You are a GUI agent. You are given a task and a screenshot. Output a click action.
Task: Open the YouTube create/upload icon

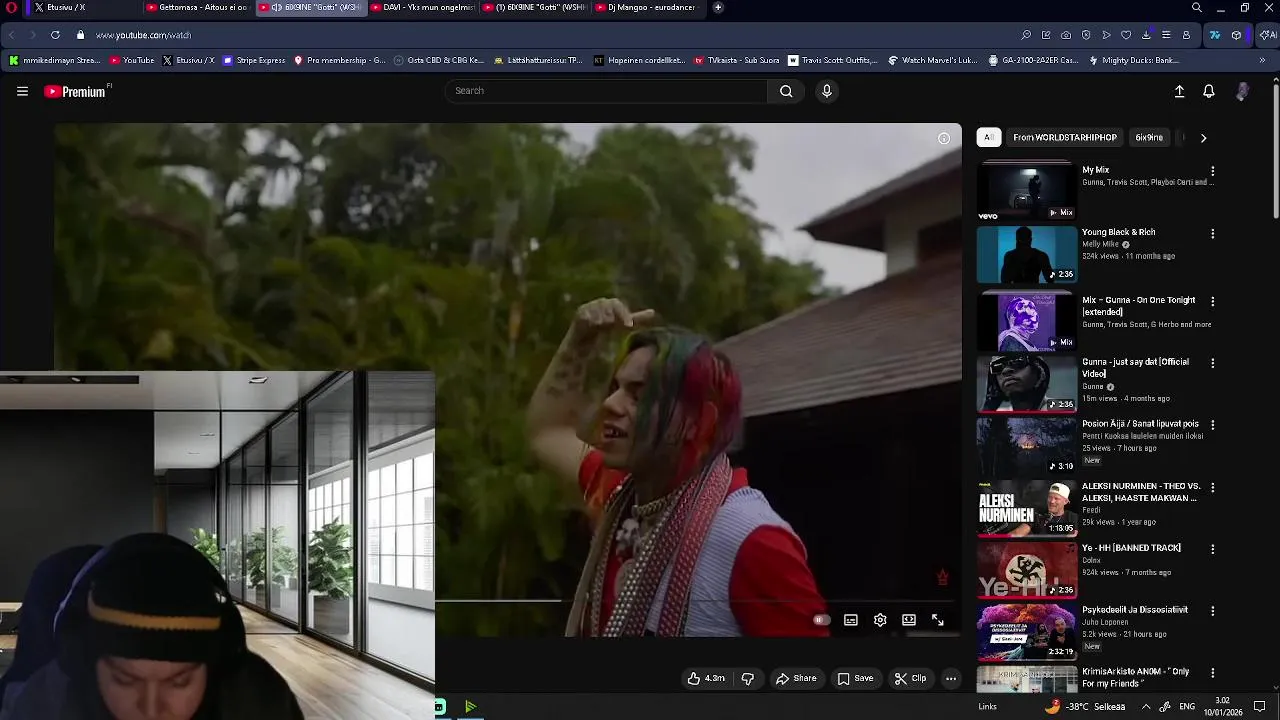[x=1179, y=91]
